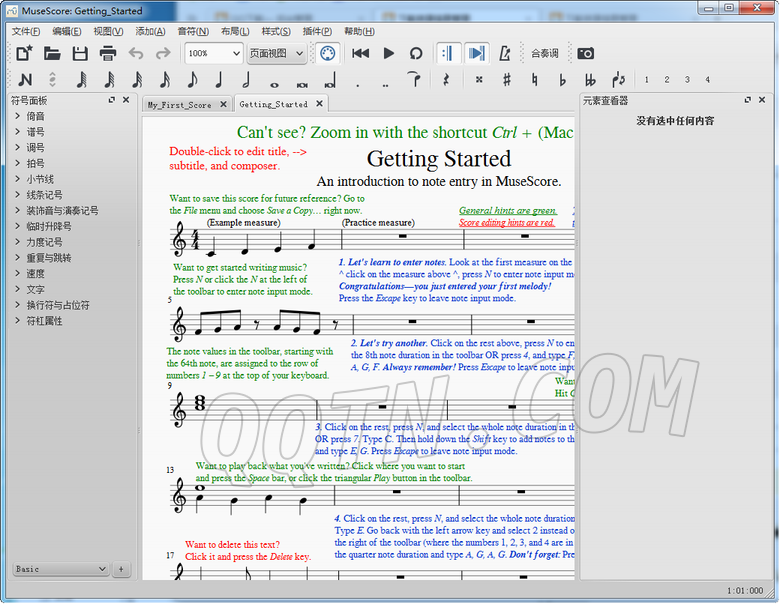
Task: Toggle loop playback
Action: [416, 53]
